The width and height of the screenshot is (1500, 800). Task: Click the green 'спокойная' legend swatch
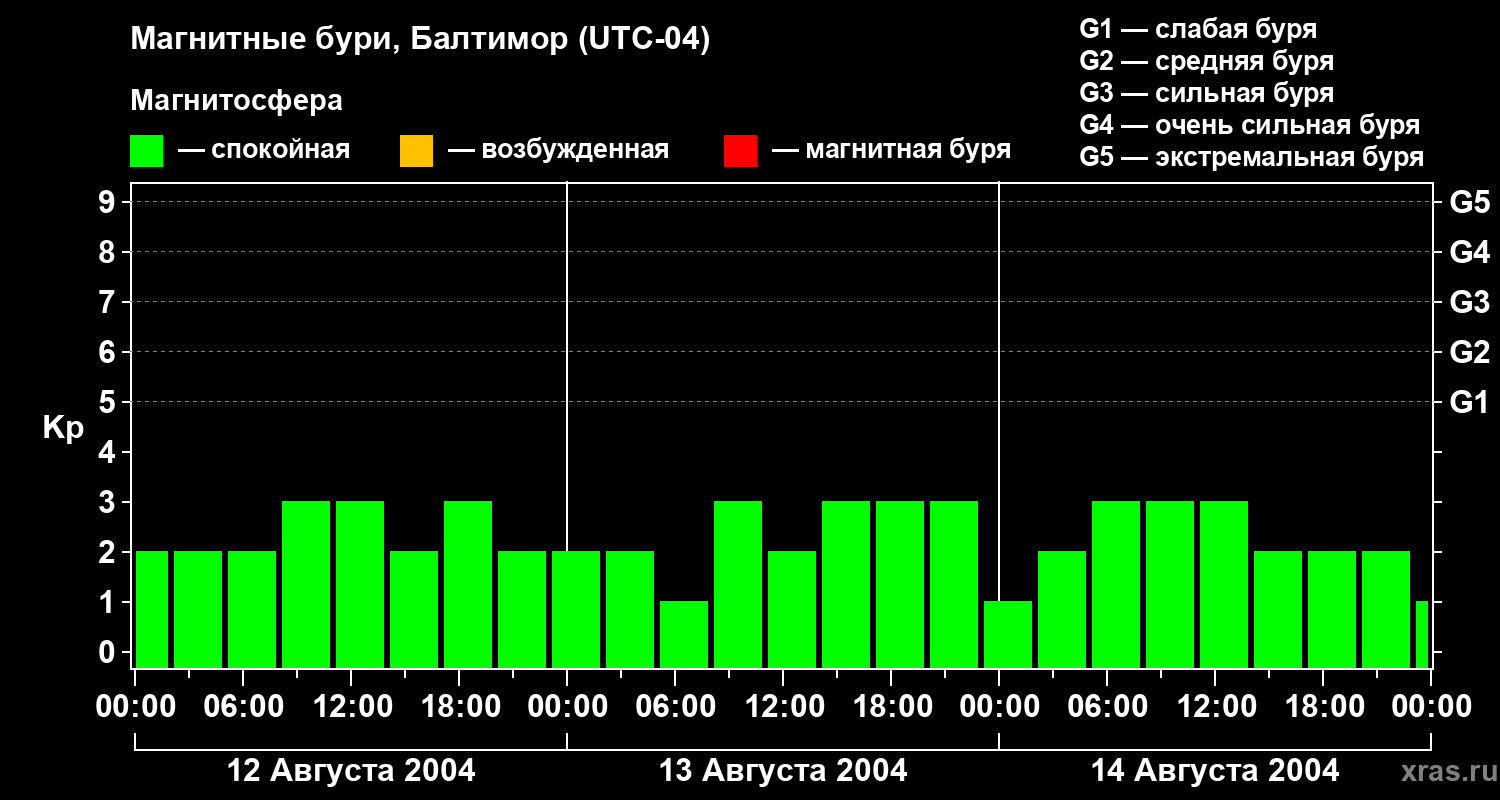pos(147,151)
